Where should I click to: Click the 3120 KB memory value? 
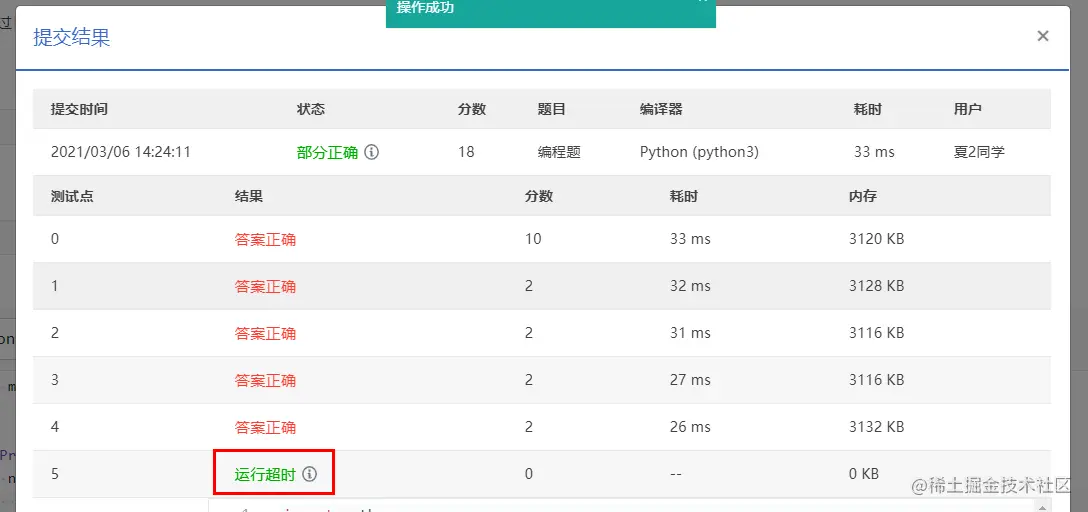(x=876, y=239)
